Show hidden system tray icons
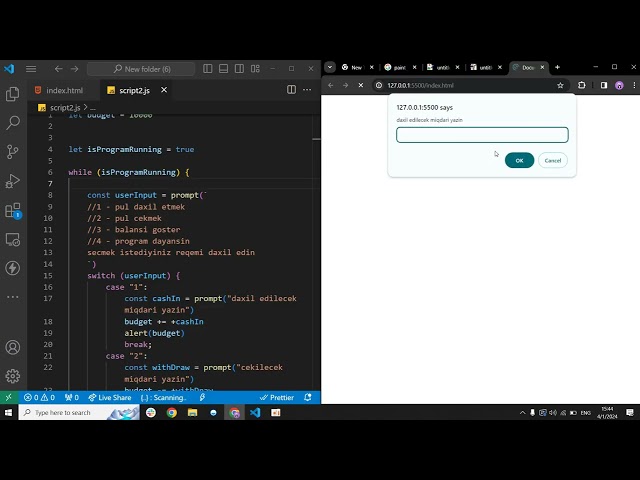This screenshot has width=640, height=480. [522, 413]
